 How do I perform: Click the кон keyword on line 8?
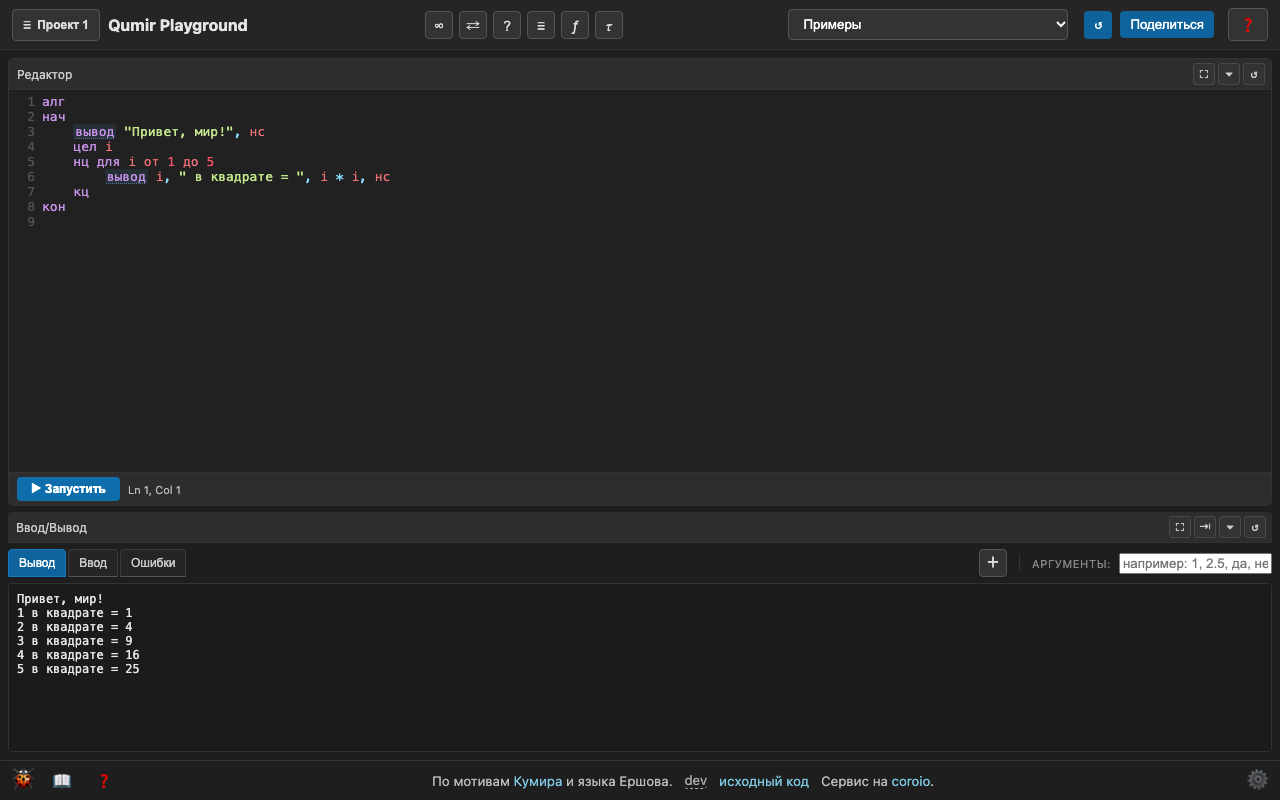coord(54,207)
